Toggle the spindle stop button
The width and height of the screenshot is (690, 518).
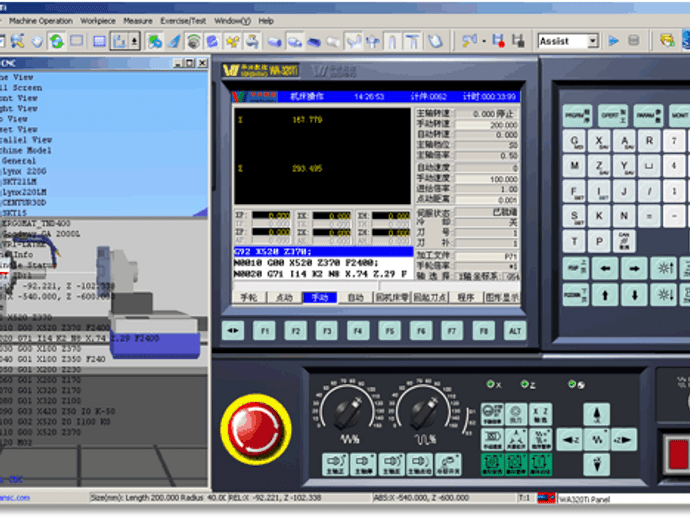[364, 464]
